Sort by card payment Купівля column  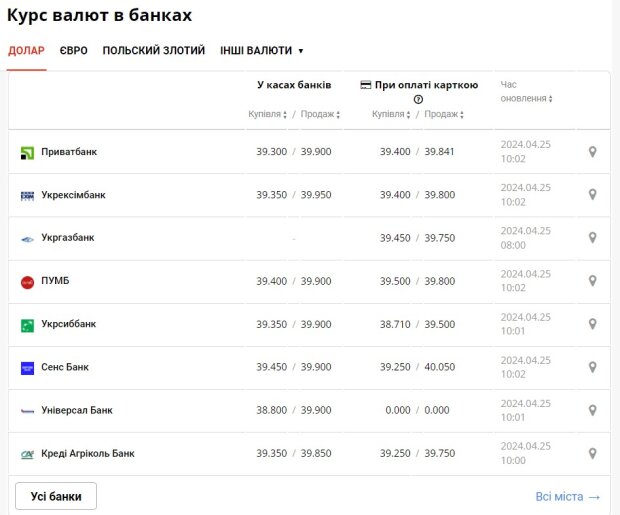coord(391,114)
